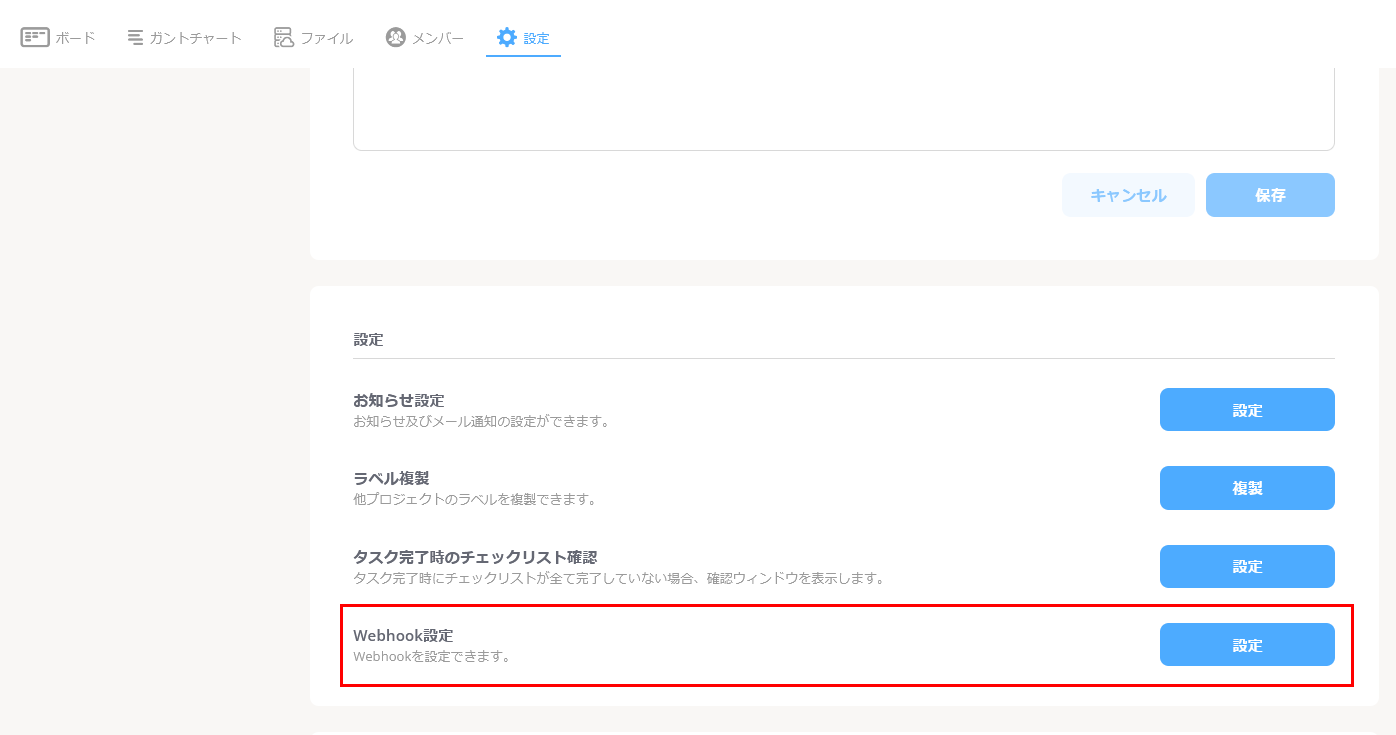Open Webhook設定 using its 設定 button

click(x=1247, y=645)
